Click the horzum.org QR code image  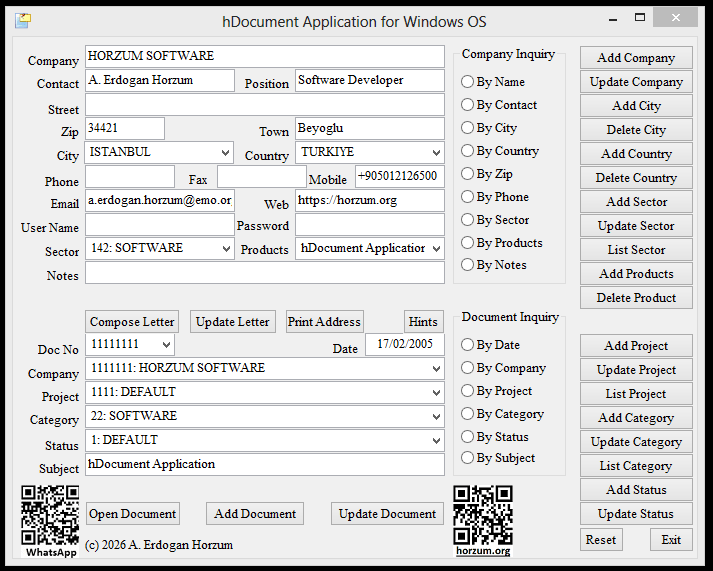483,514
